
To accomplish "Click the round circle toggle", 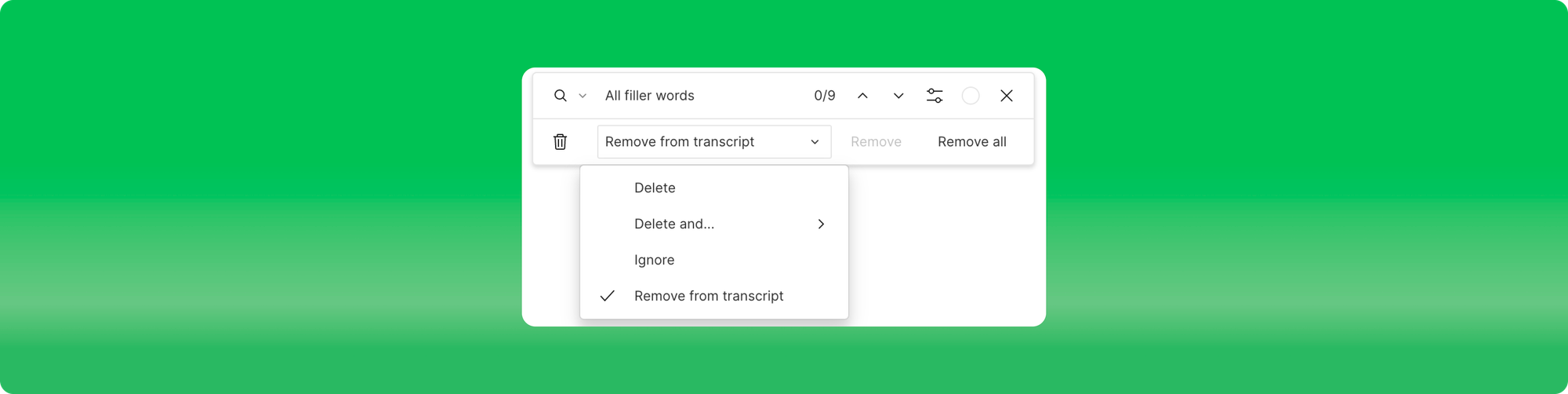I will [x=971, y=96].
